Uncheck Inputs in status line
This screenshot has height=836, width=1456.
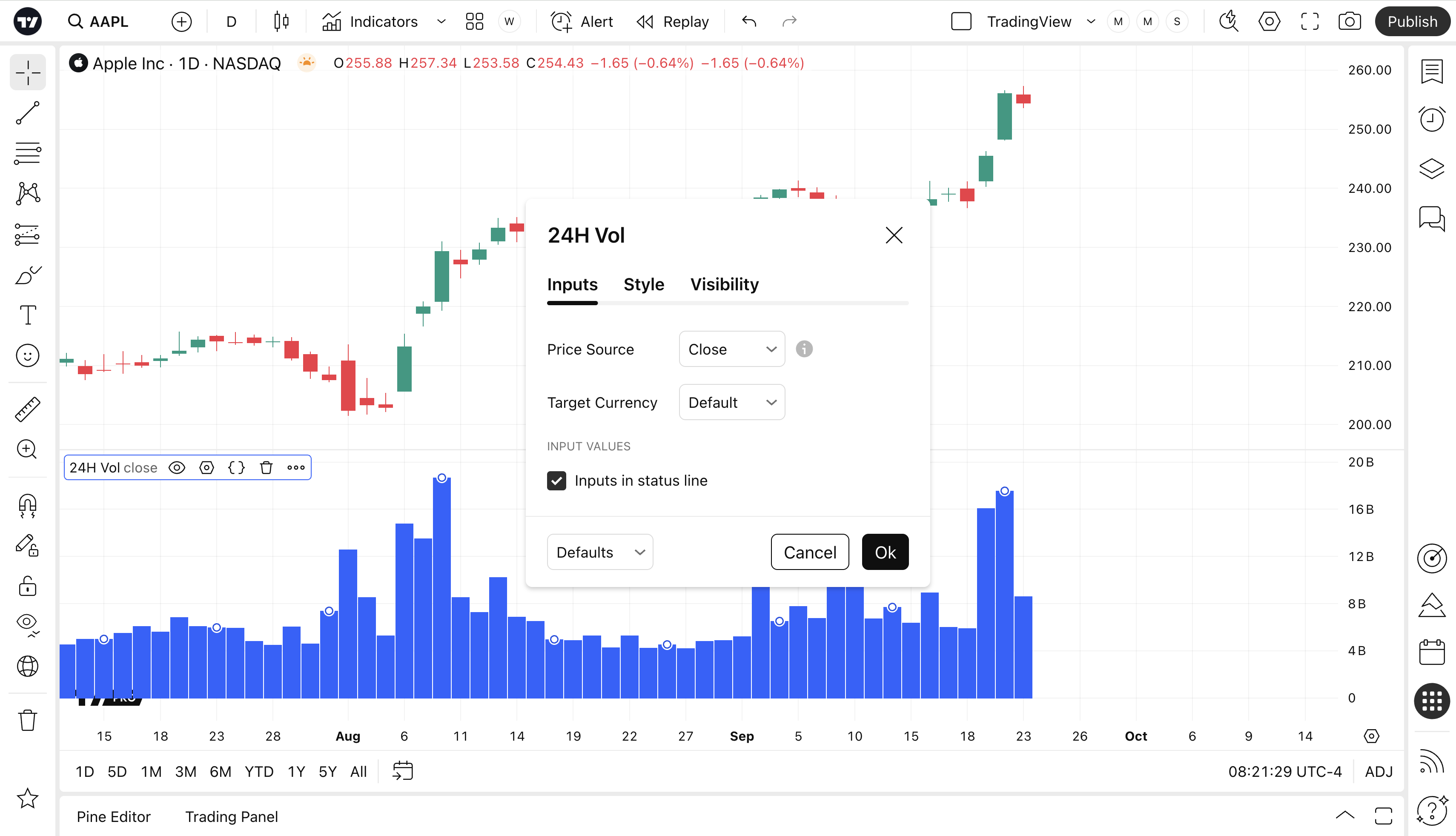tap(556, 481)
